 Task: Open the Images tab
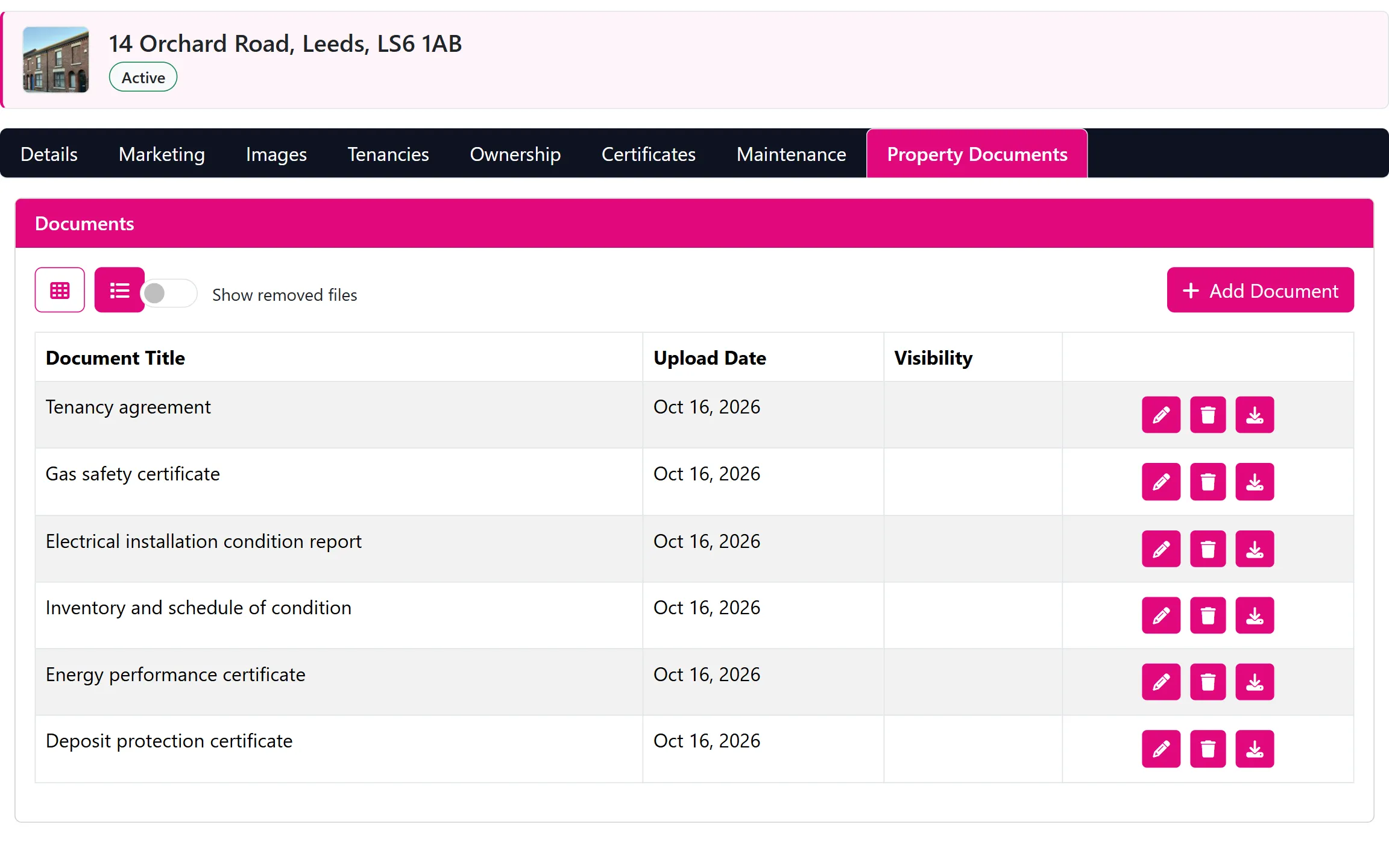tap(276, 154)
